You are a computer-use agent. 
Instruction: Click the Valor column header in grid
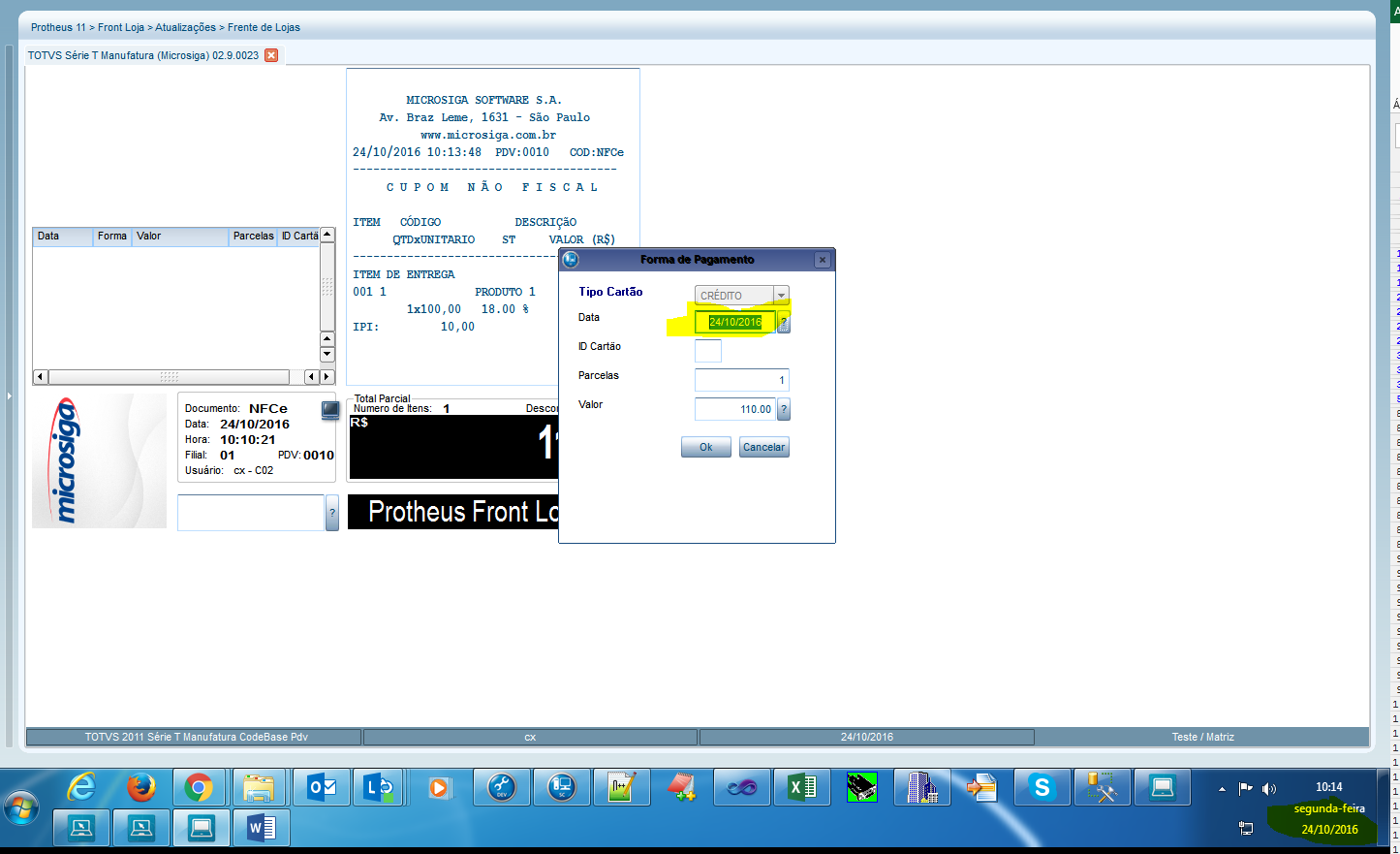[x=180, y=237]
